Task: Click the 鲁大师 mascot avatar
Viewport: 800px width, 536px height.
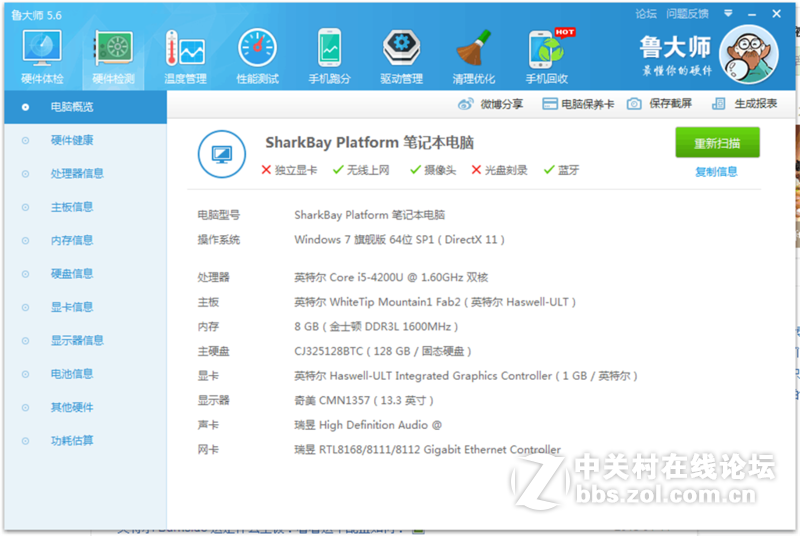Action: point(748,54)
